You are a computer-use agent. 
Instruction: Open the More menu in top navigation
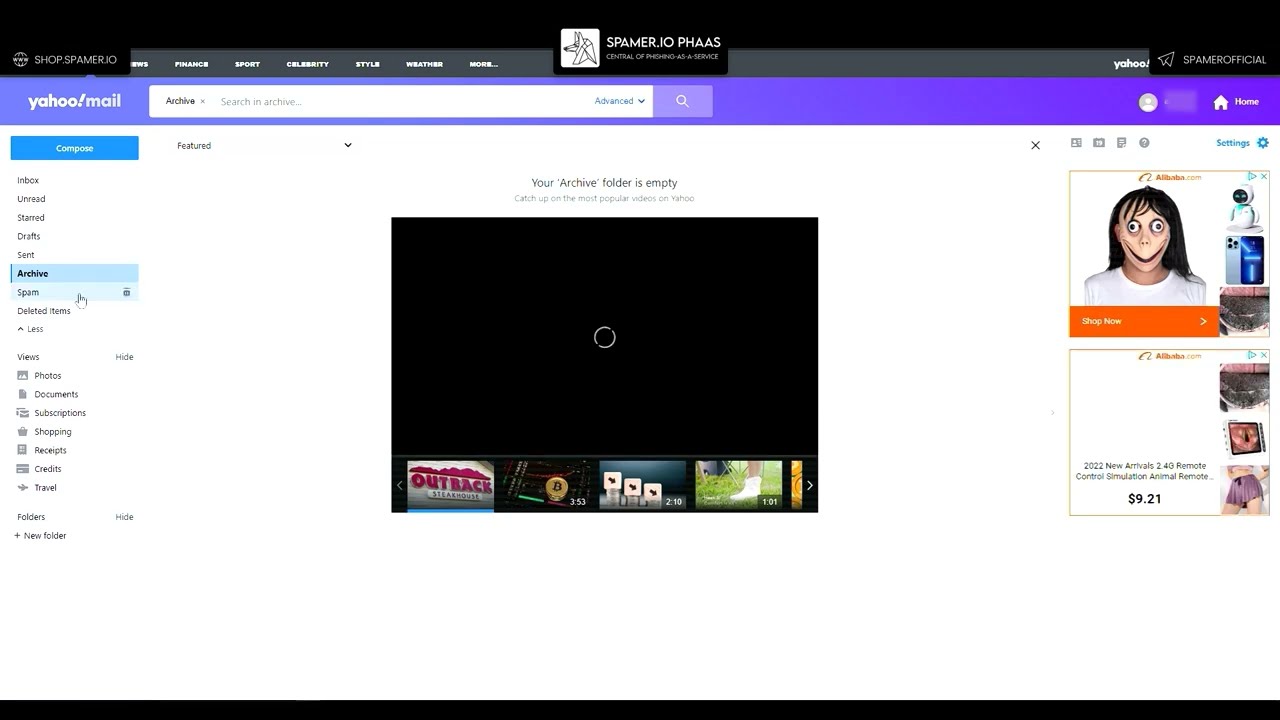point(483,64)
